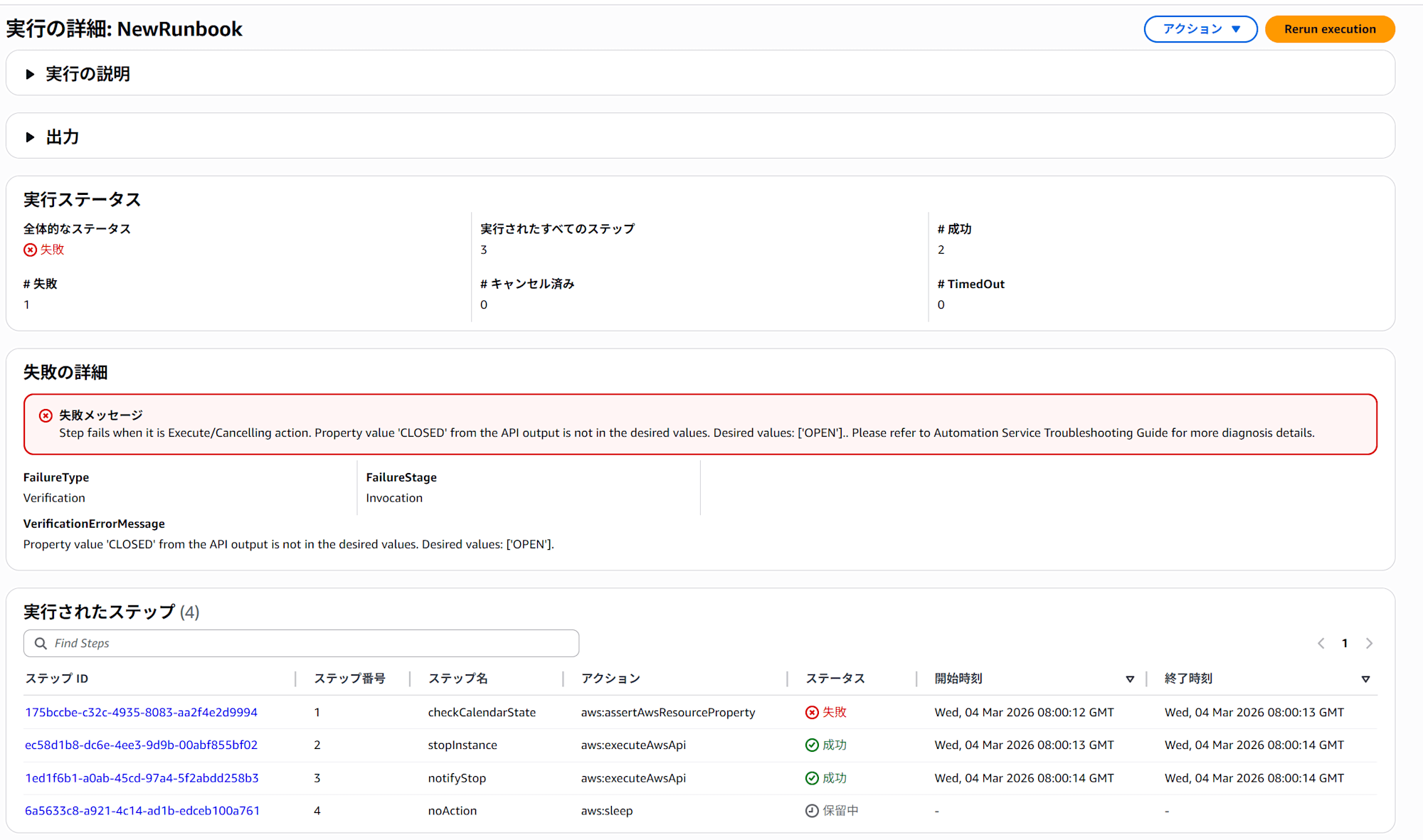Screen dimensions: 1423x840
Task: Click the Rerun execution button
Action: pyautogui.click(x=1329, y=29)
